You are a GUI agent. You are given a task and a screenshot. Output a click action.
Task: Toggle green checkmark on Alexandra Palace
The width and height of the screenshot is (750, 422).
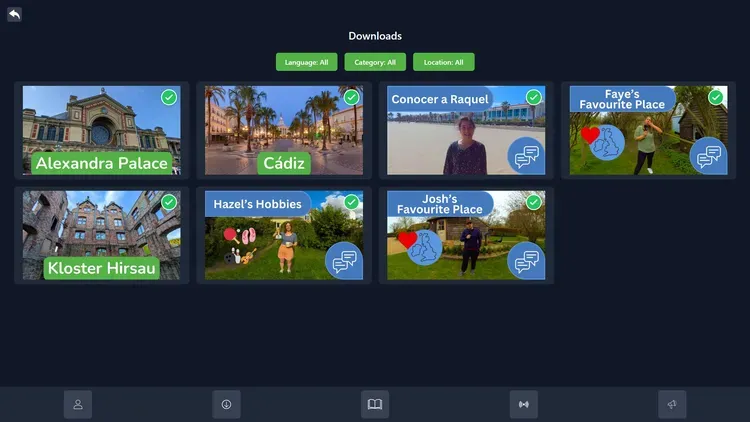tap(169, 98)
